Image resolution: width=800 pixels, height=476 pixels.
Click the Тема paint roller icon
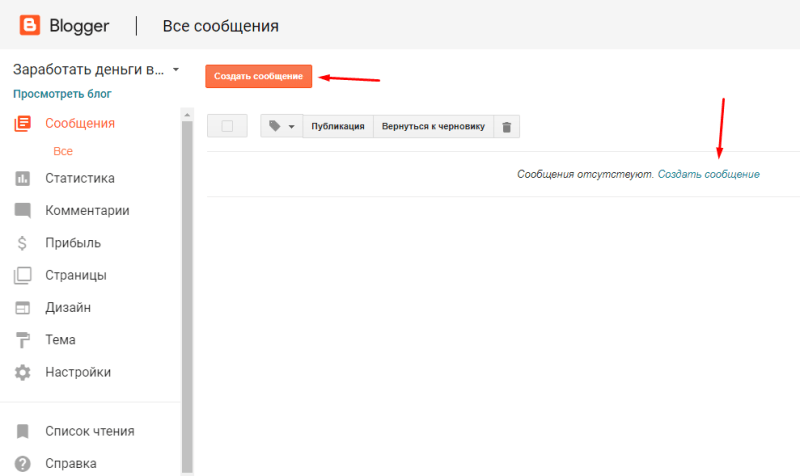tap(22, 340)
